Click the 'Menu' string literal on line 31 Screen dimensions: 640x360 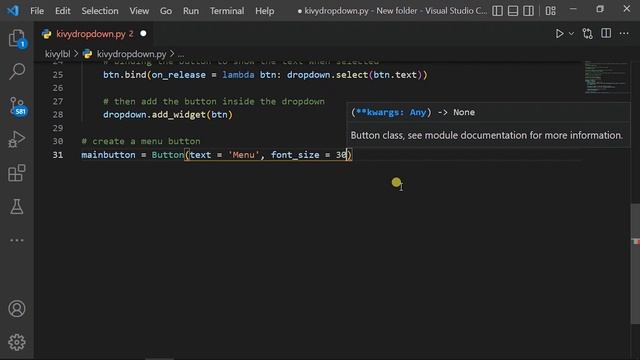[x=244, y=155]
